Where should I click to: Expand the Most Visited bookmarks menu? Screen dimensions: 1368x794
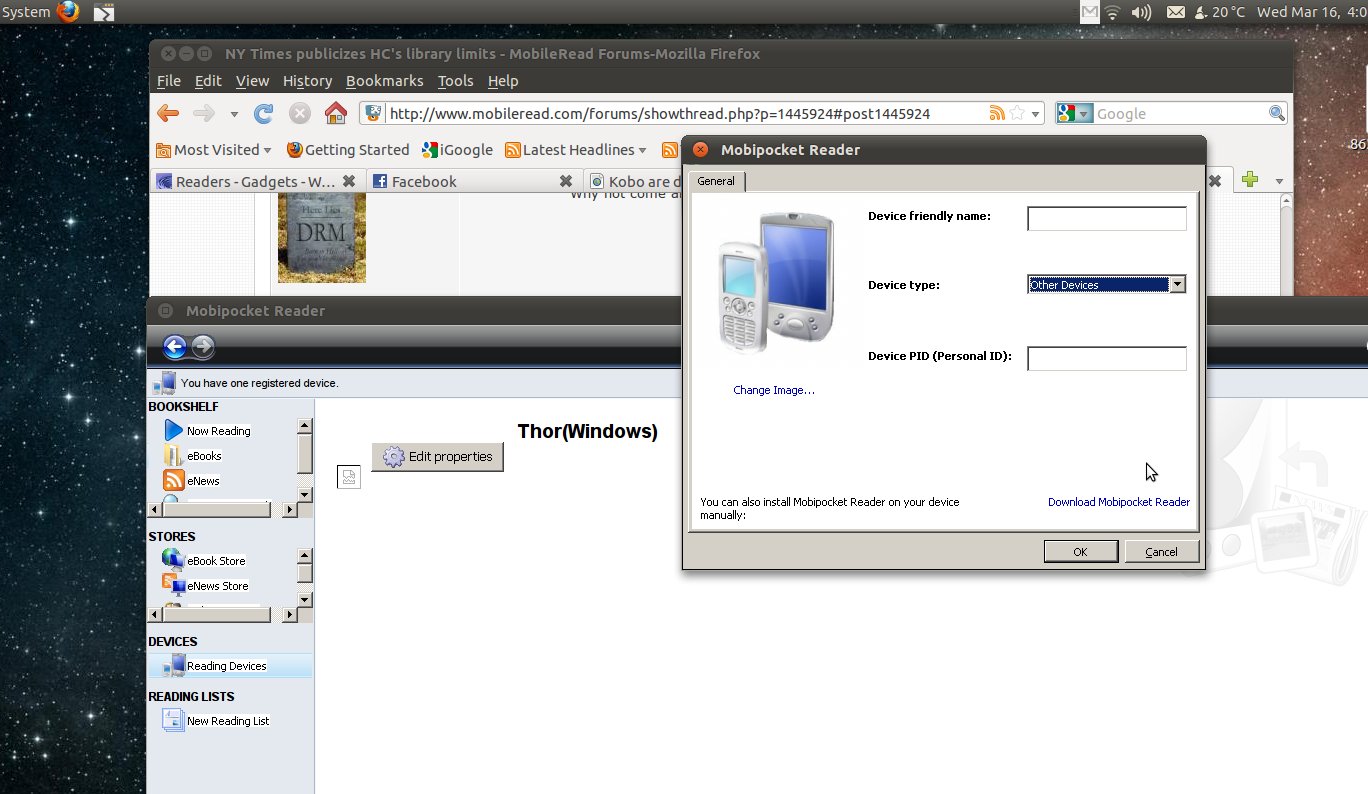point(214,150)
